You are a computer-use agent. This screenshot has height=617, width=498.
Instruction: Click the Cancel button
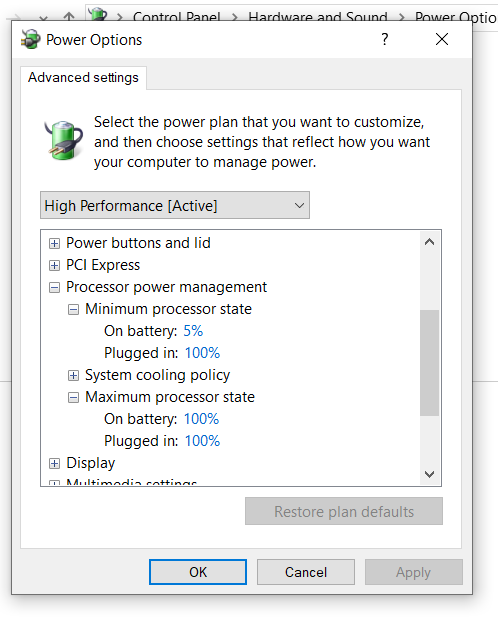(x=306, y=572)
